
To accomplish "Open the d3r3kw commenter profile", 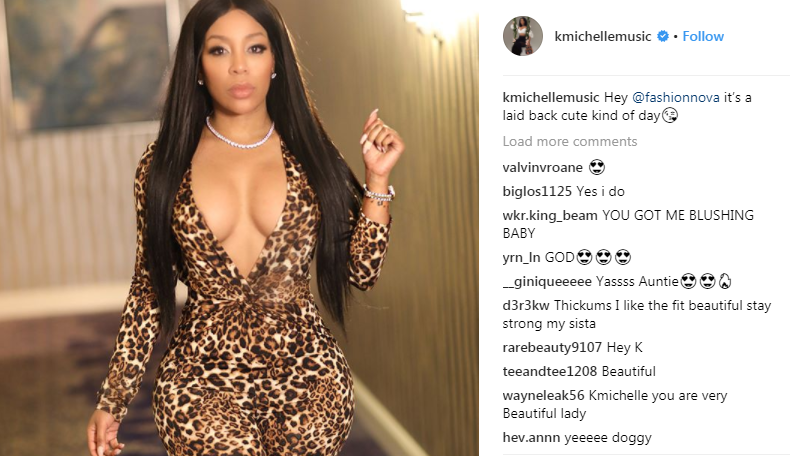I will tap(526, 306).
